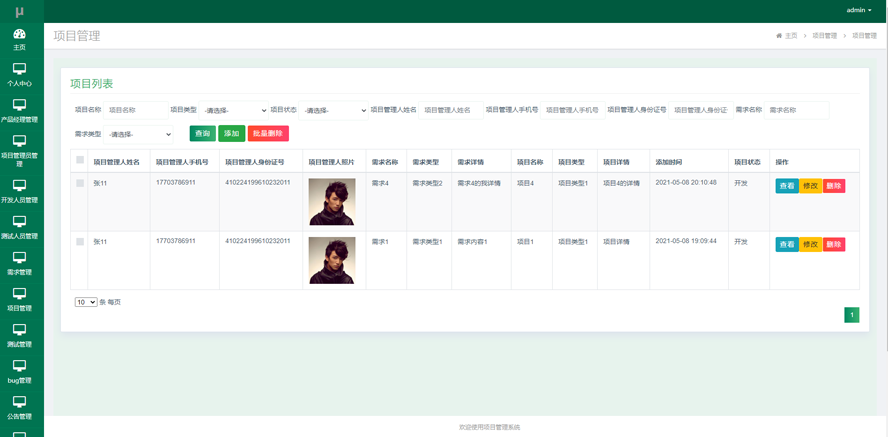Image resolution: width=888 pixels, height=437 pixels.
Task: Go to 个人中心 in the sidebar
Action: [19, 75]
